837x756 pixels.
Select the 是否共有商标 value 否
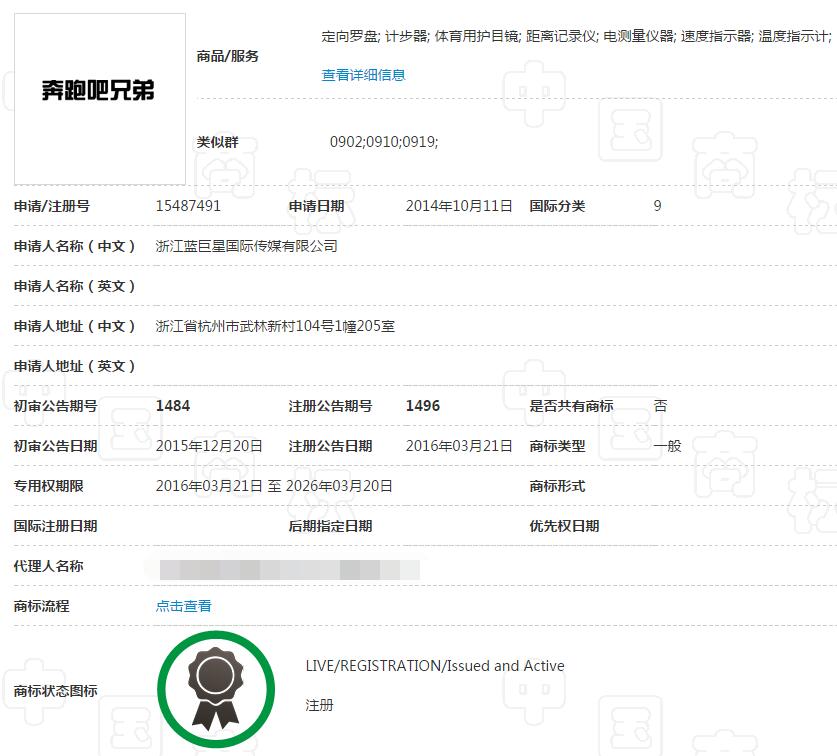coord(662,406)
